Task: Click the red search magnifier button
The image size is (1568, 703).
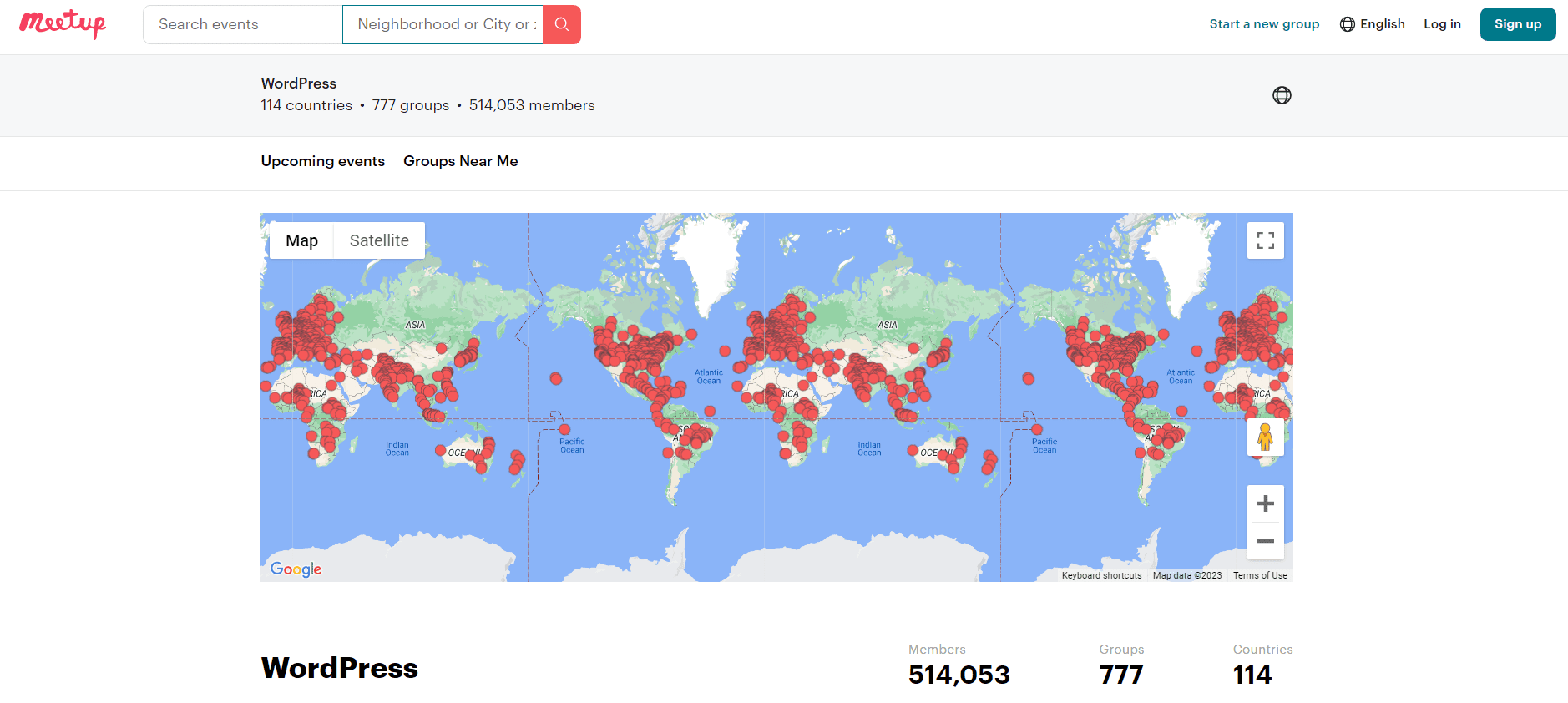Action: pos(562,24)
